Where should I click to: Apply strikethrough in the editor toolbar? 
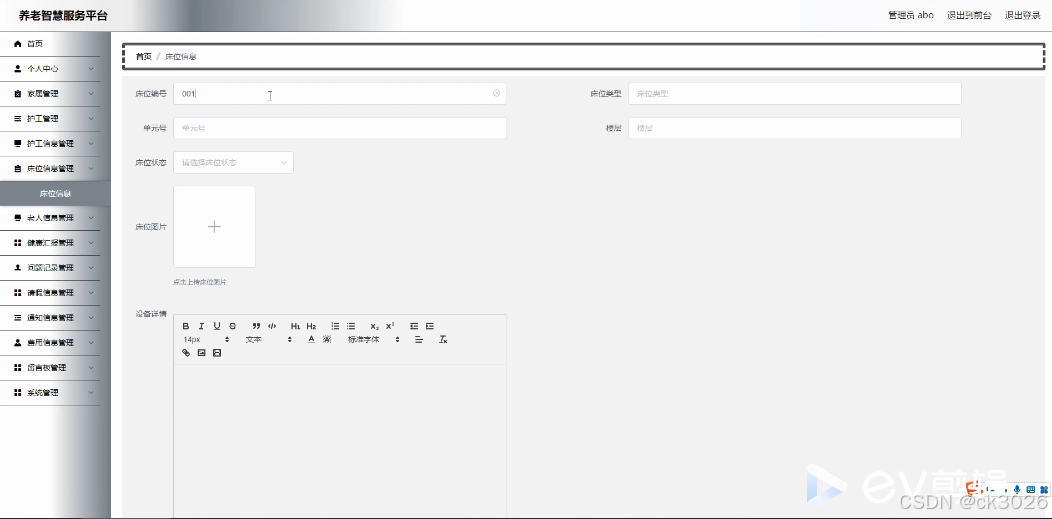click(233, 326)
